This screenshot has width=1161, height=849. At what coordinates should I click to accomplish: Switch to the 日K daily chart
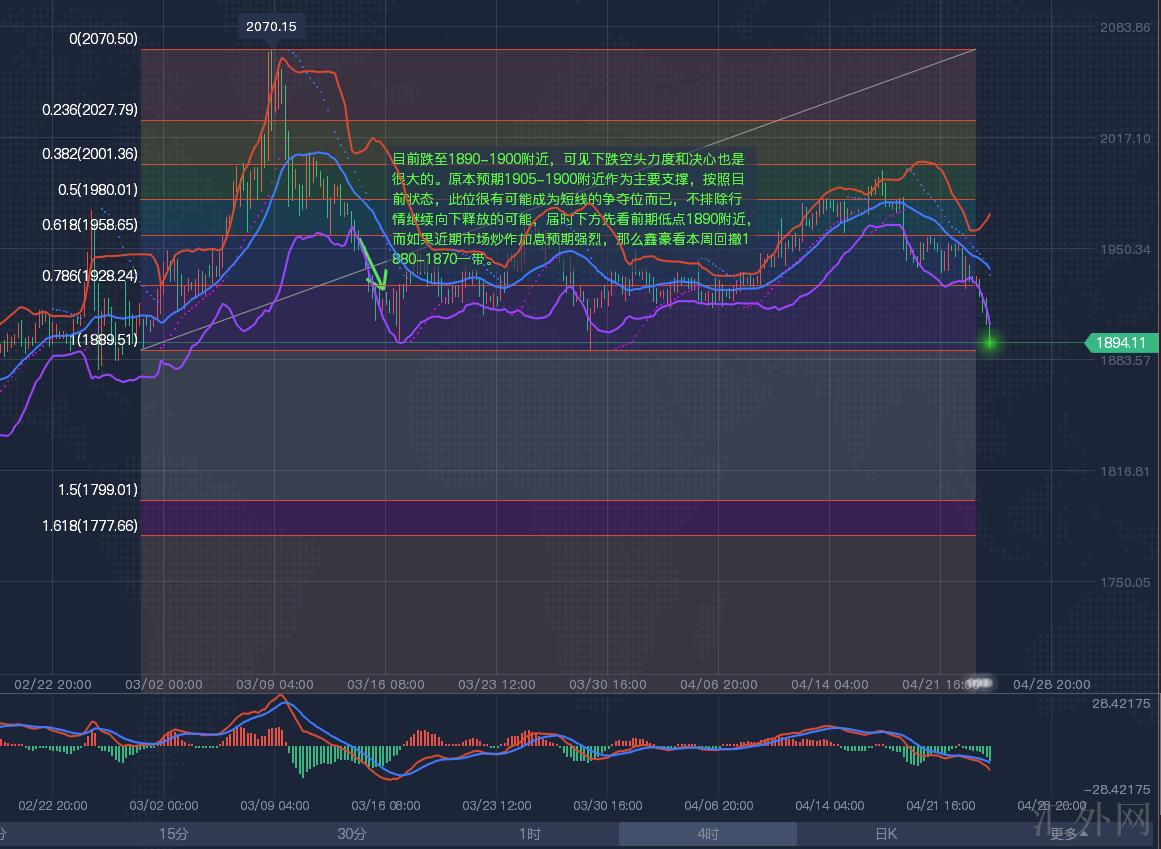click(x=886, y=834)
